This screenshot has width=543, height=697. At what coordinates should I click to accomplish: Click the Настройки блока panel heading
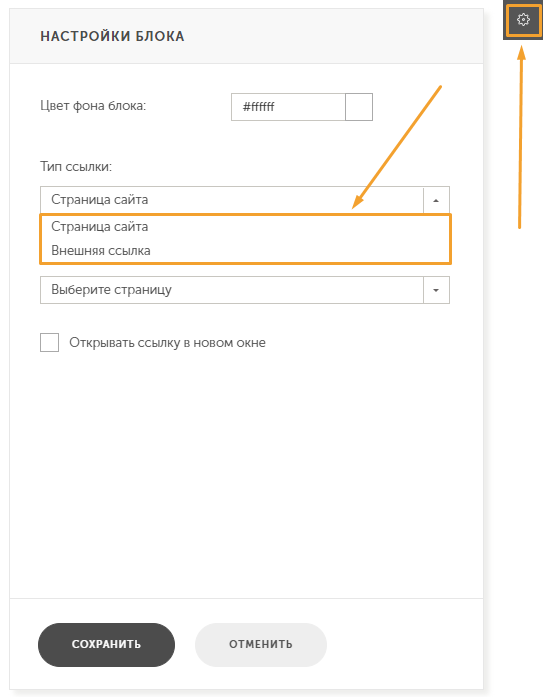pyautogui.click(x=112, y=36)
